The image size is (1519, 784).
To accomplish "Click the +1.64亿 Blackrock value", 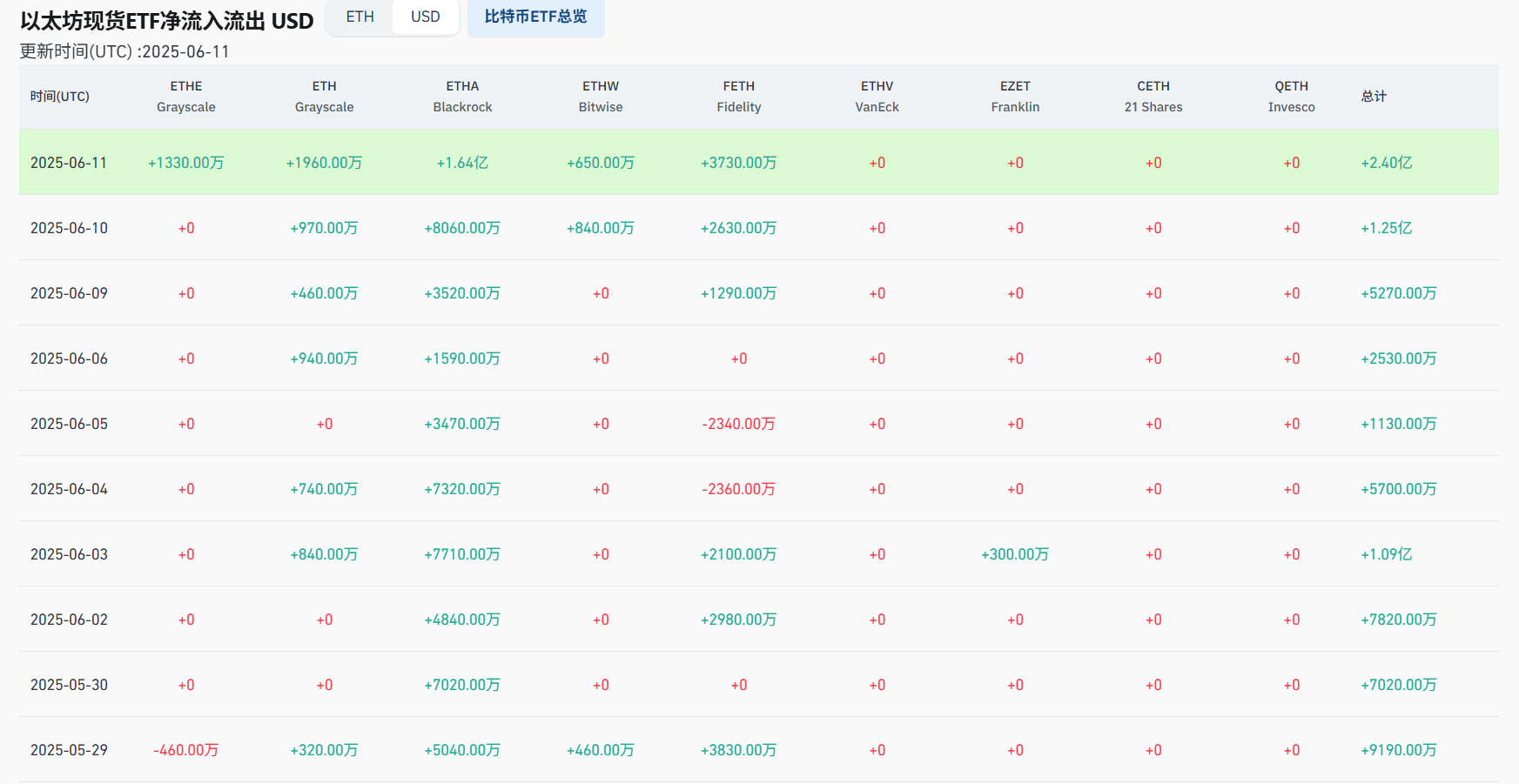I will click(x=462, y=163).
